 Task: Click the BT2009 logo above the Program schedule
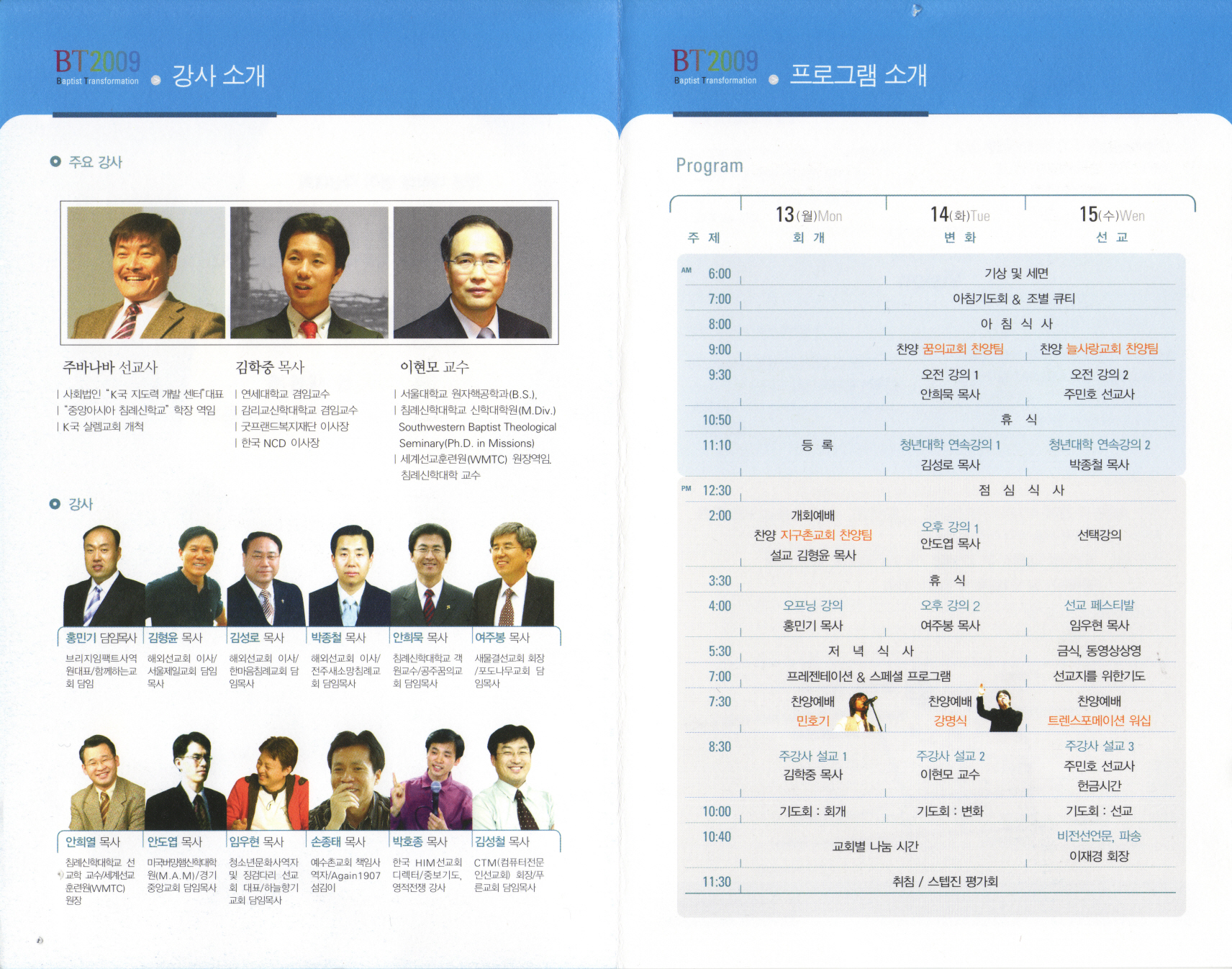(715, 66)
